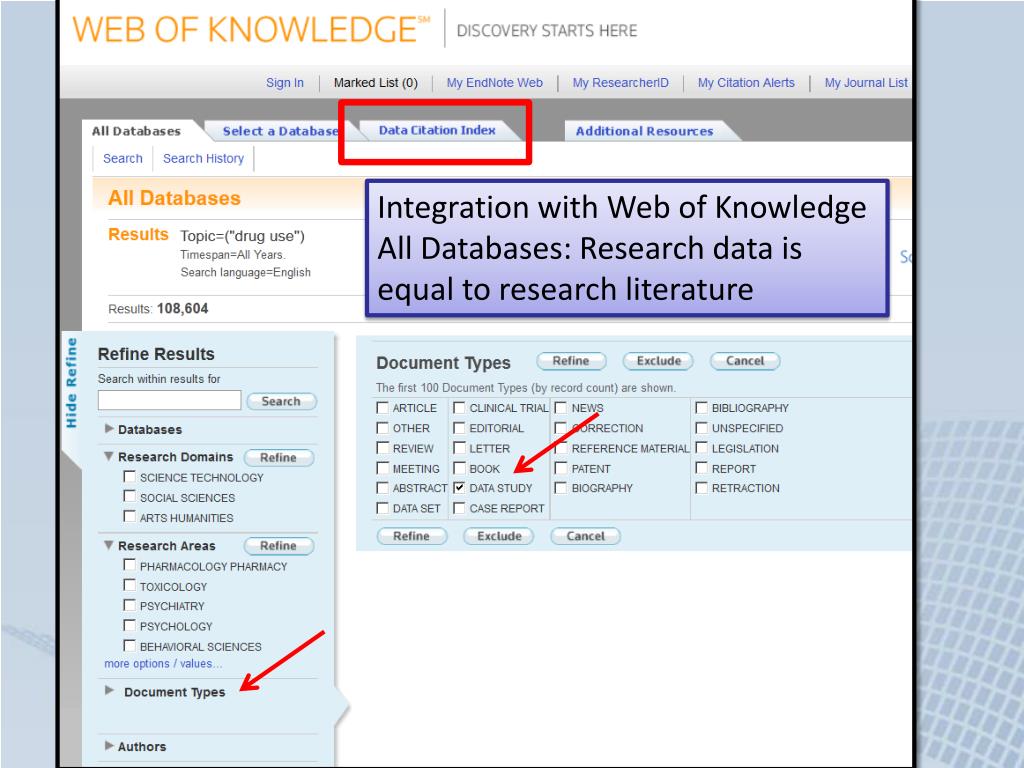
Task: Click the results count 108,604
Action: click(182, 308)
